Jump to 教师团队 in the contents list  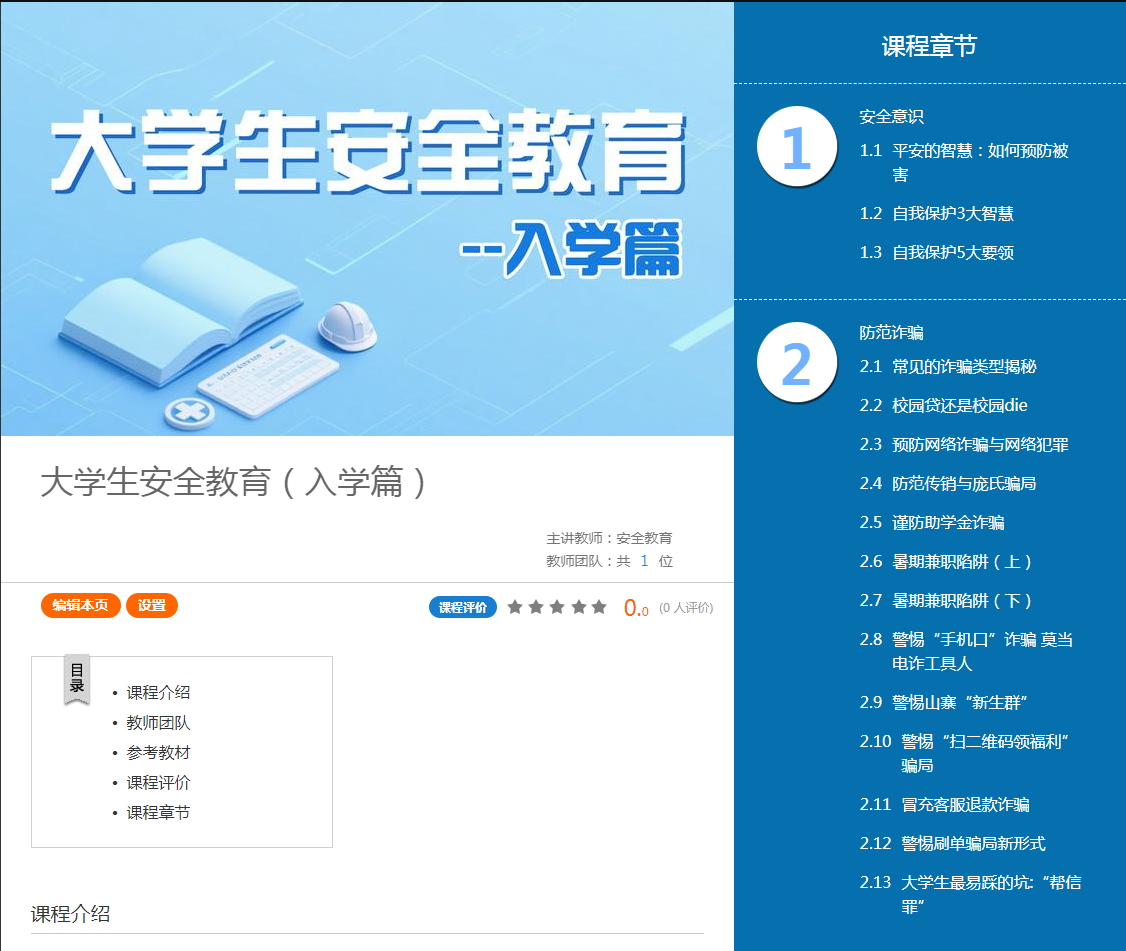coord(158,722)
